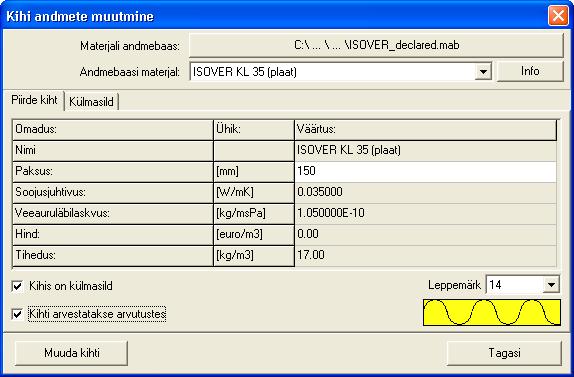This screenshot has width=574, height=377.
Task: Click the Tagasi button
Action: [504, 353]
